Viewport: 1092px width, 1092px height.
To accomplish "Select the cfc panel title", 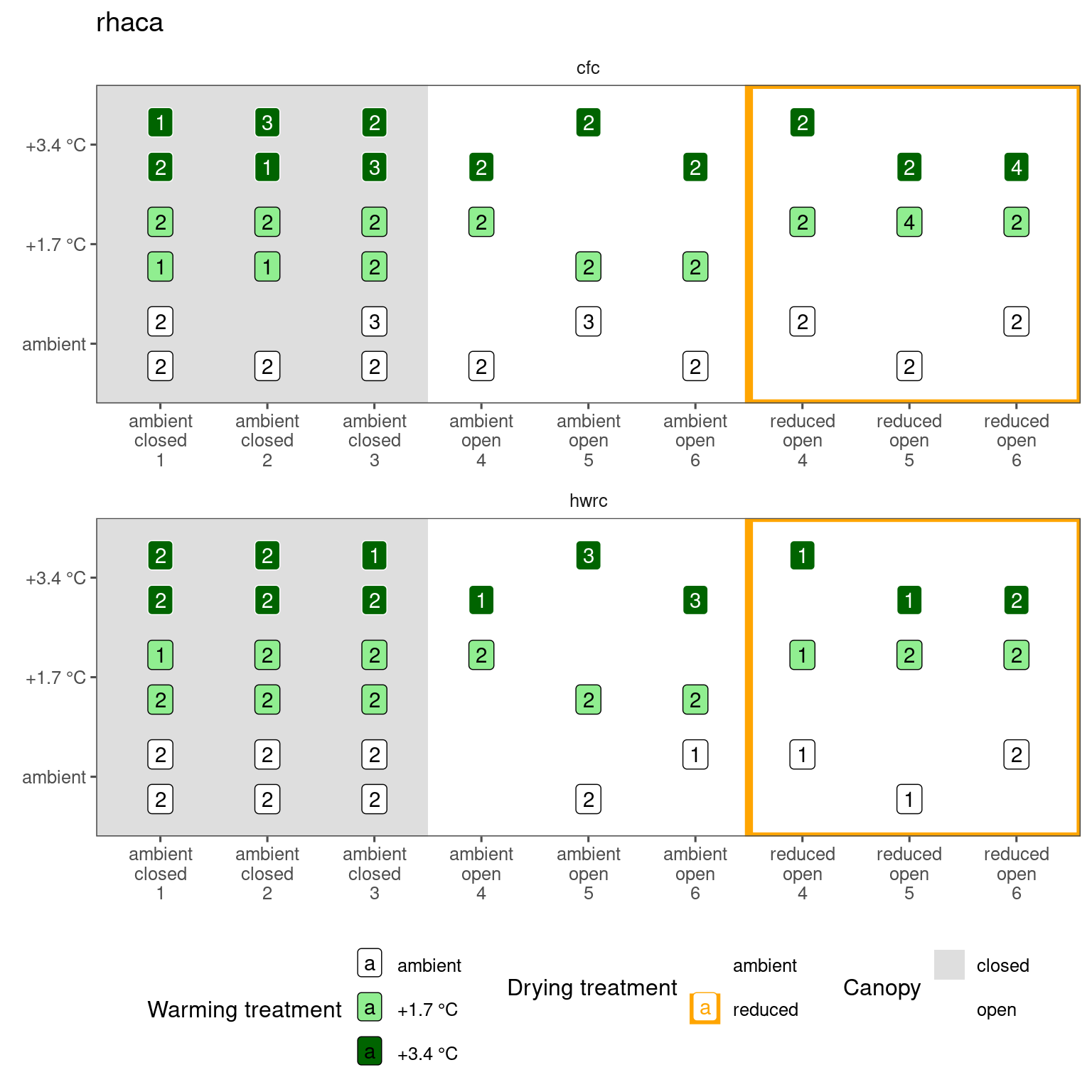I will (588, 68).
